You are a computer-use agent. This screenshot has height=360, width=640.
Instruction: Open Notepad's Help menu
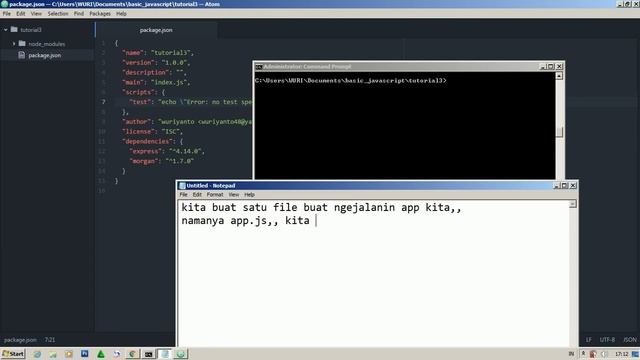[249, 195]
